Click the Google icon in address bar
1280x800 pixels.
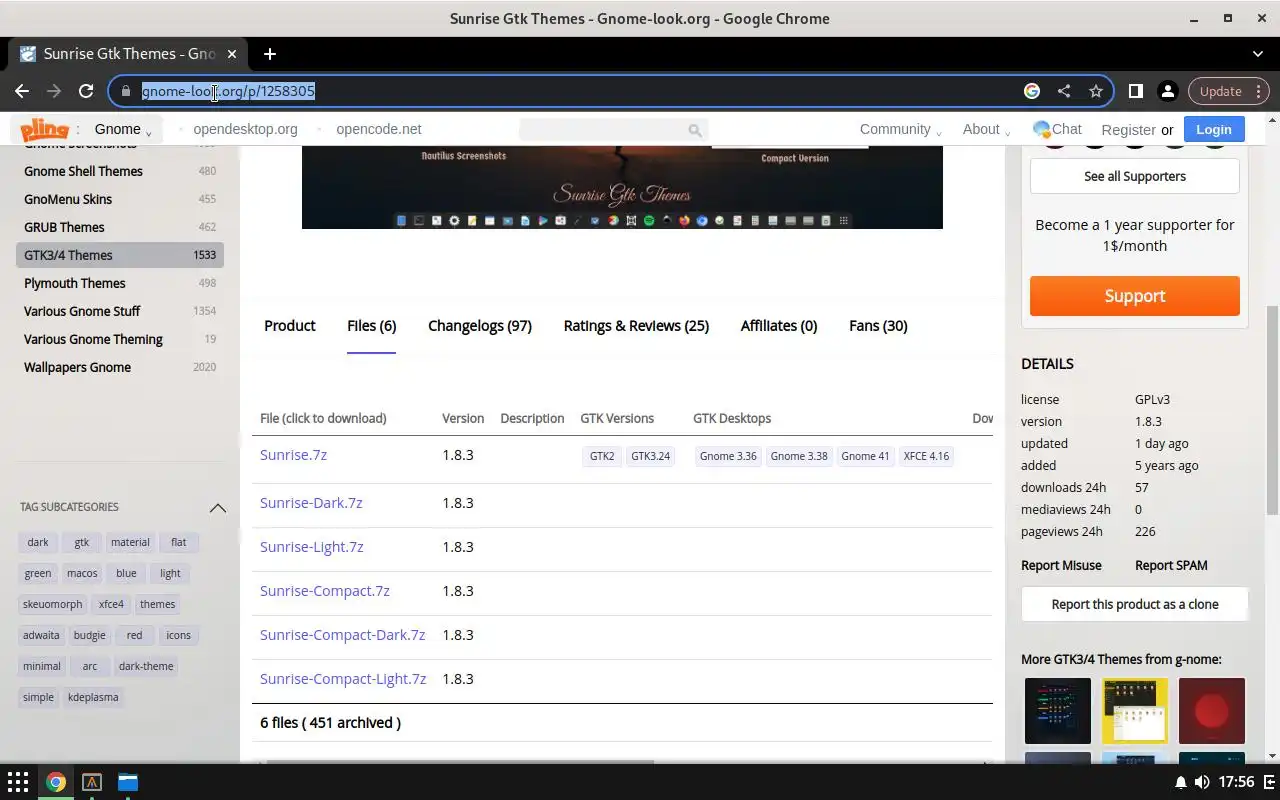[1032, 91]
